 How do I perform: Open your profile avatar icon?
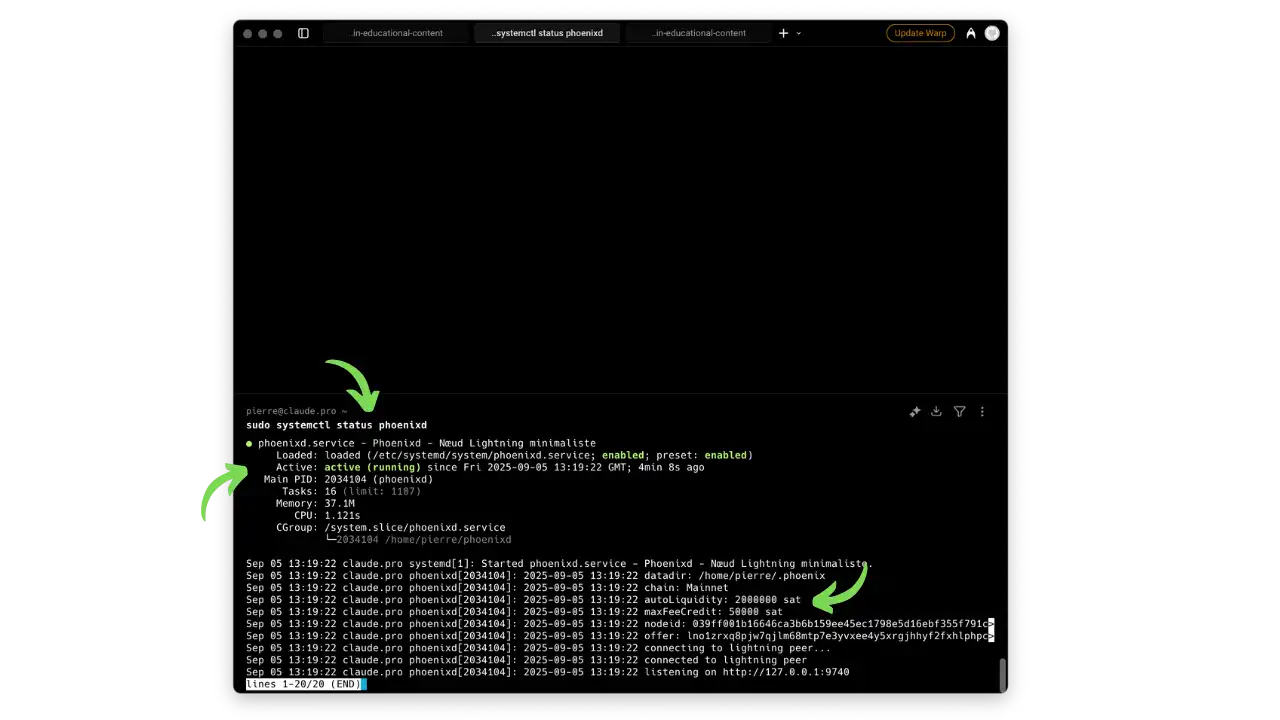click(992, 33)
